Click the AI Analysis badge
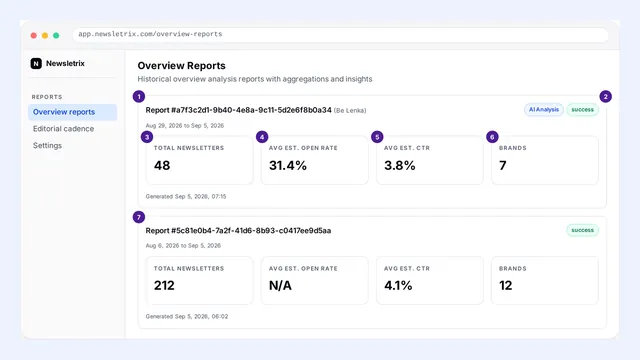This screenshot has width=640, height=360. click(544, 109)
